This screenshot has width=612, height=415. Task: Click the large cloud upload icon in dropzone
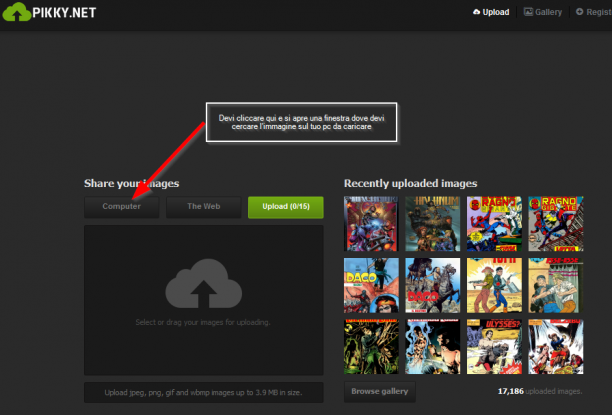click(204, 283)
